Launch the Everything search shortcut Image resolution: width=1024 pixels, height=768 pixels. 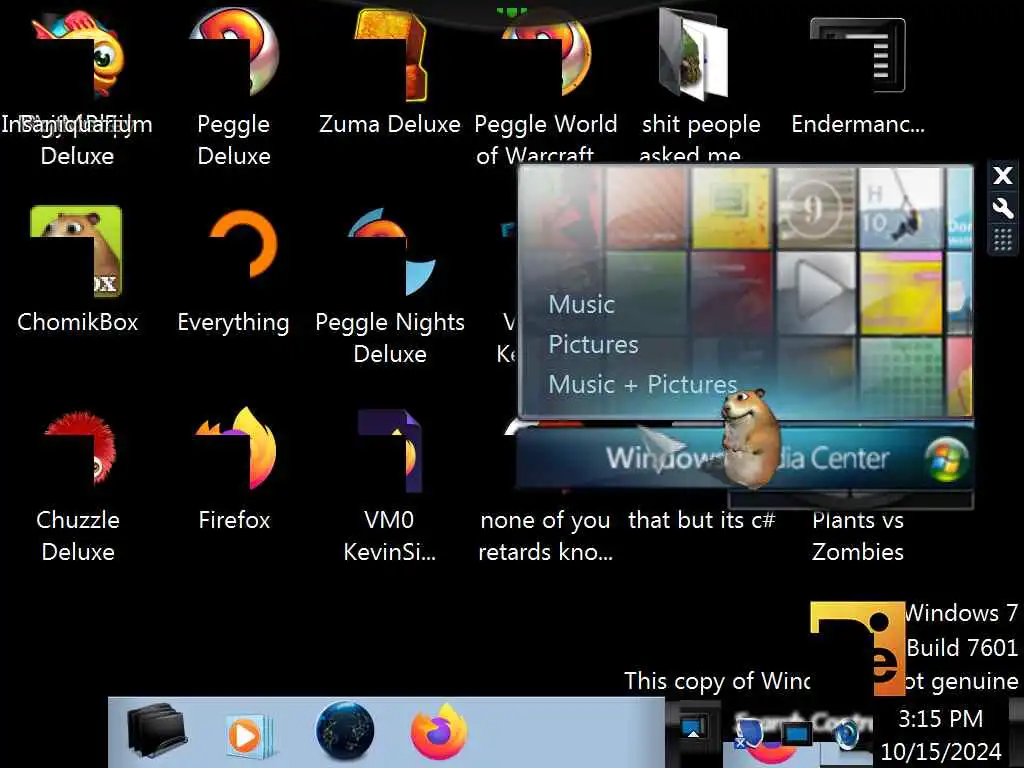[233, 269]
